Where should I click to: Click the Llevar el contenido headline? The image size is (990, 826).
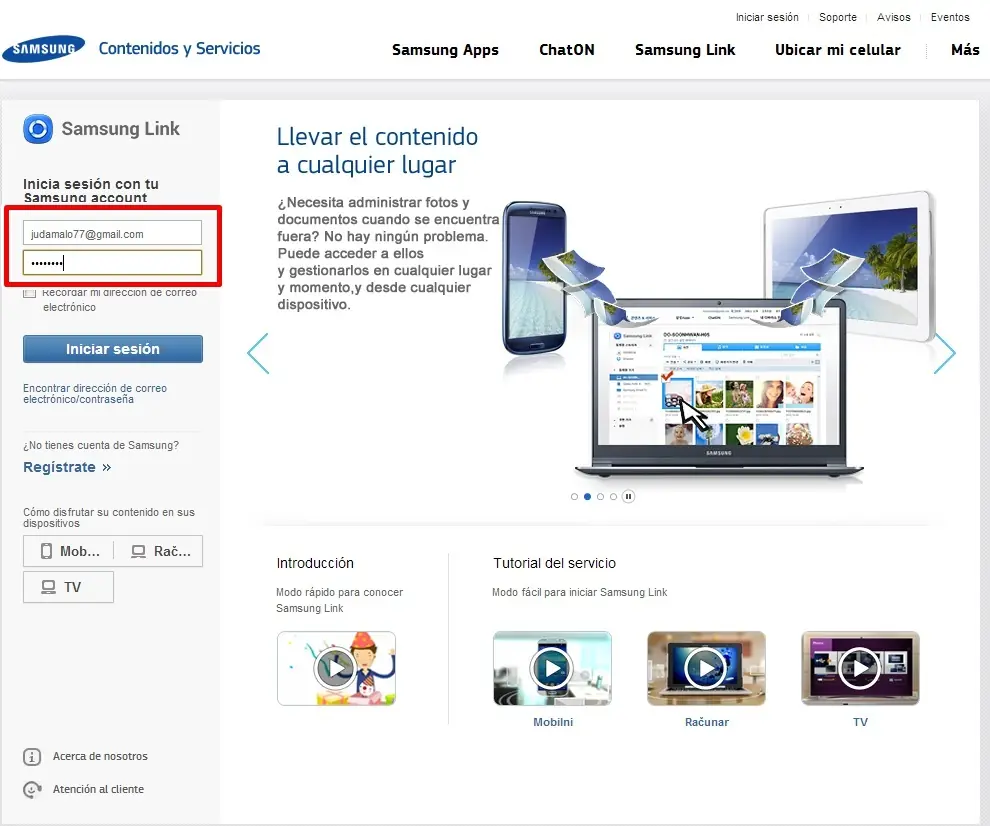[378, 151]
